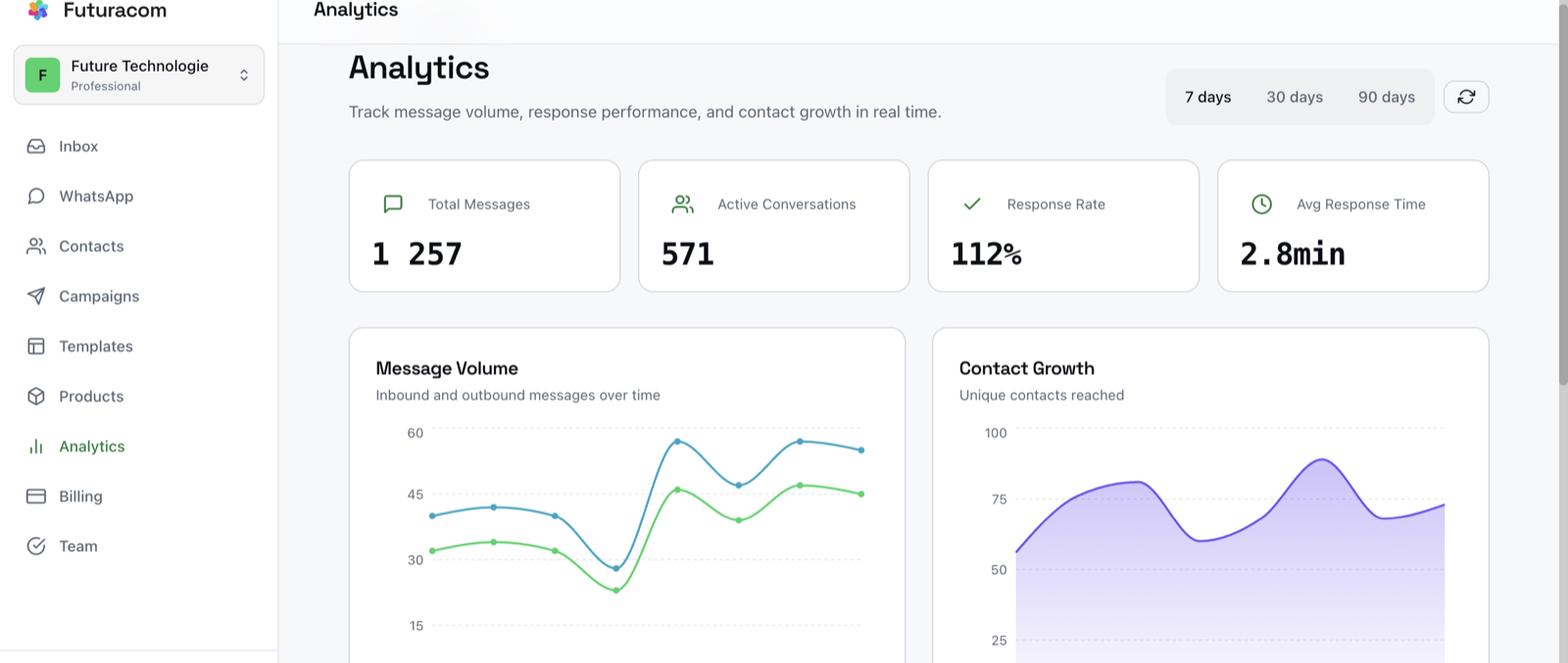Select the 7 days range
Viewport: 1568px width, 663px height.
point(1207,97)
